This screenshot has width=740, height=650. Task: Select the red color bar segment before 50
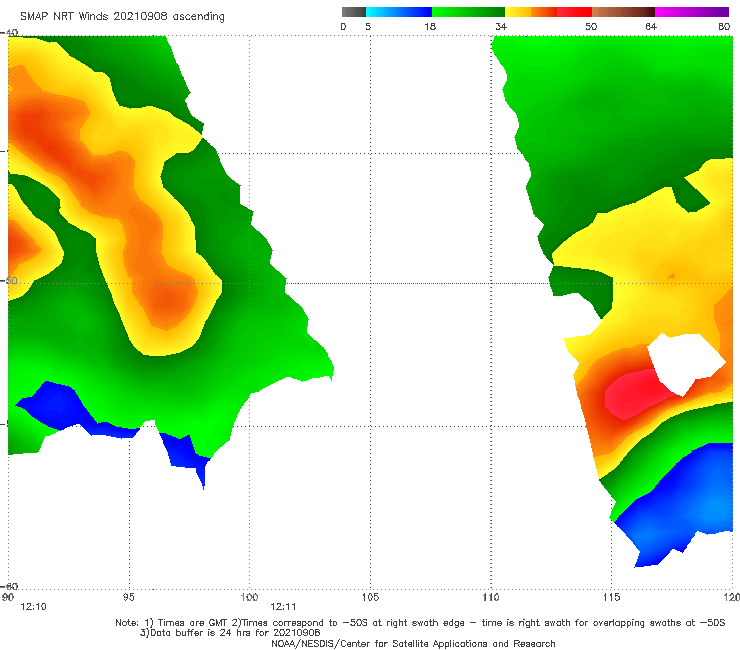[x=574, y=12]
